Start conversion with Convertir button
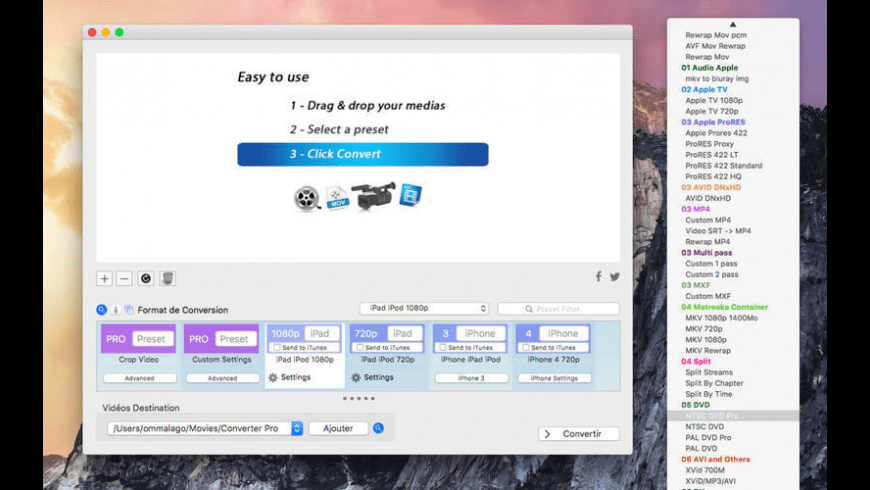The width and height of the screenshot is (870, 490). [x=579, y=433]
